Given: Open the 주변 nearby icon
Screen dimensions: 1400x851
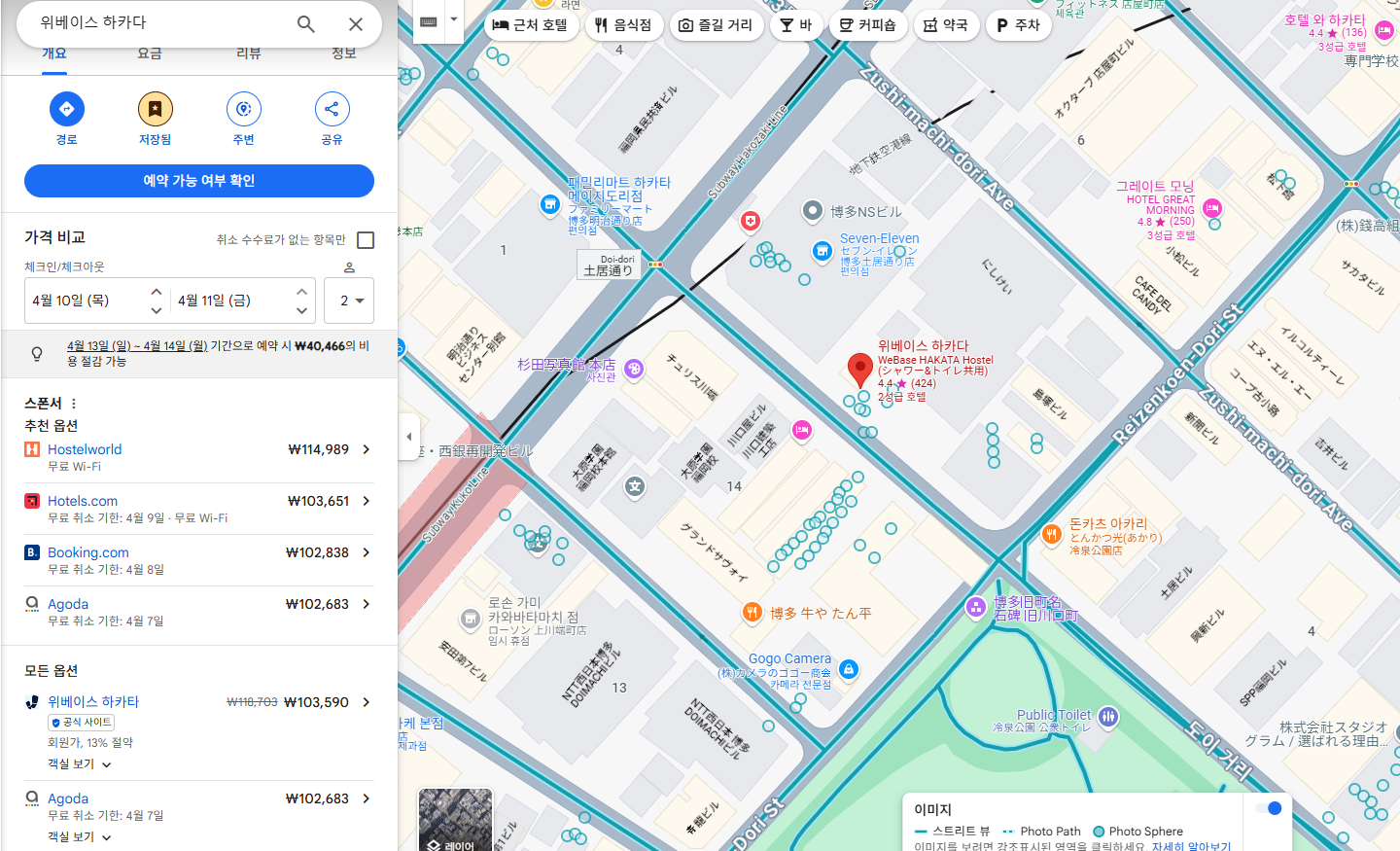Looking at the screenshot, I should 243,109.
